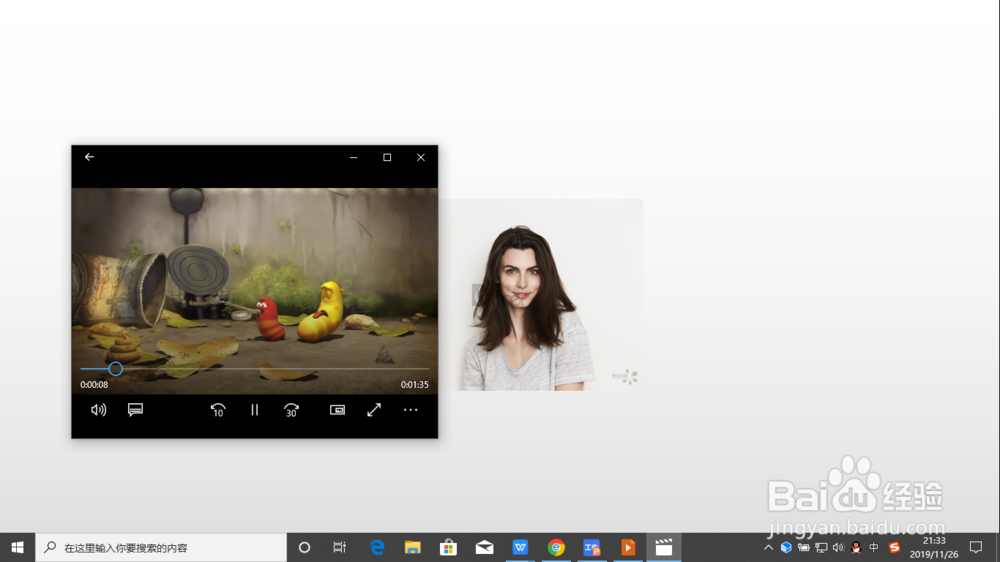This screenshot has width=1000, height=562.
Task: Open the system volume tray icon
Action: pos(838,547)
